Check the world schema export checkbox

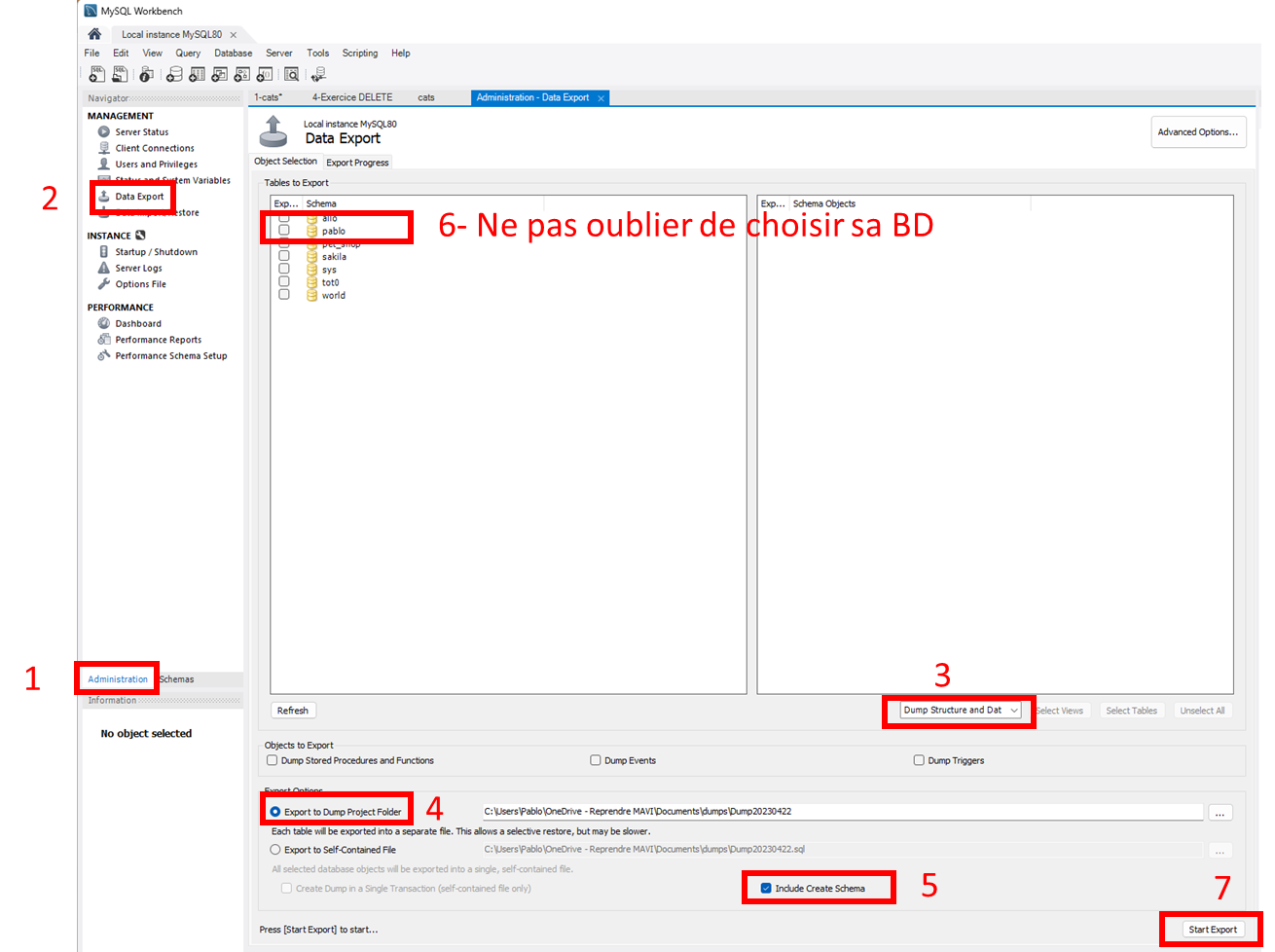click(284, 294)
